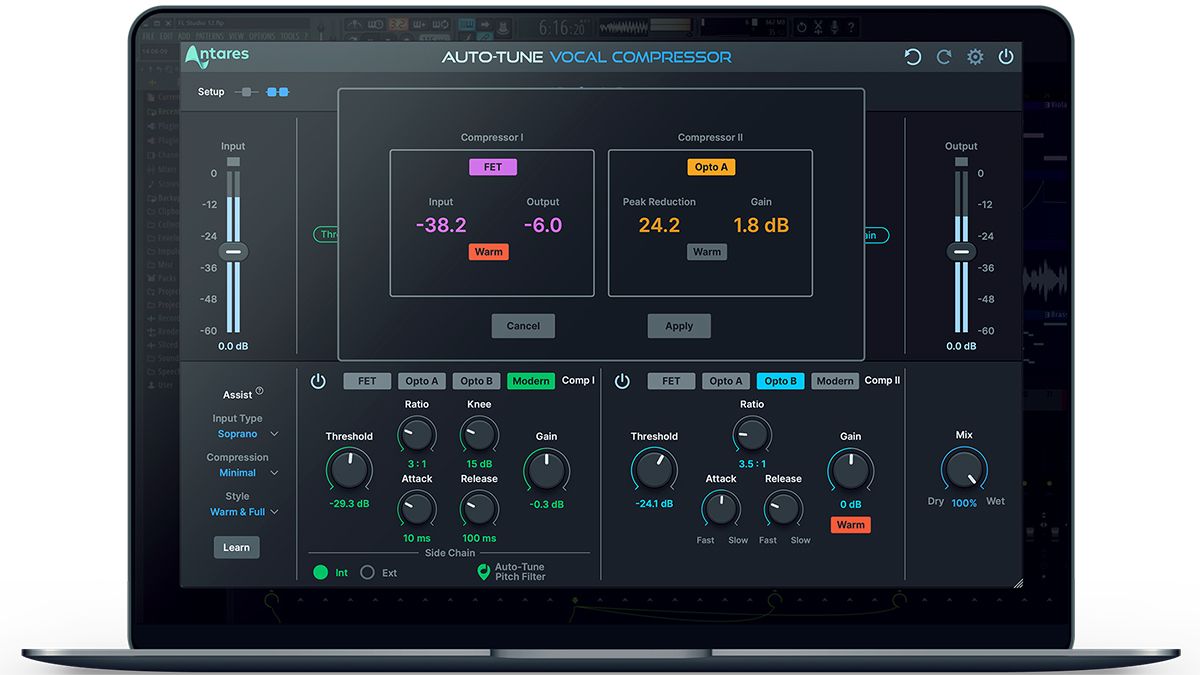Click the Input level fader handle
The height and width of the screenshot is (675, 1200).
tap(233, 252)
